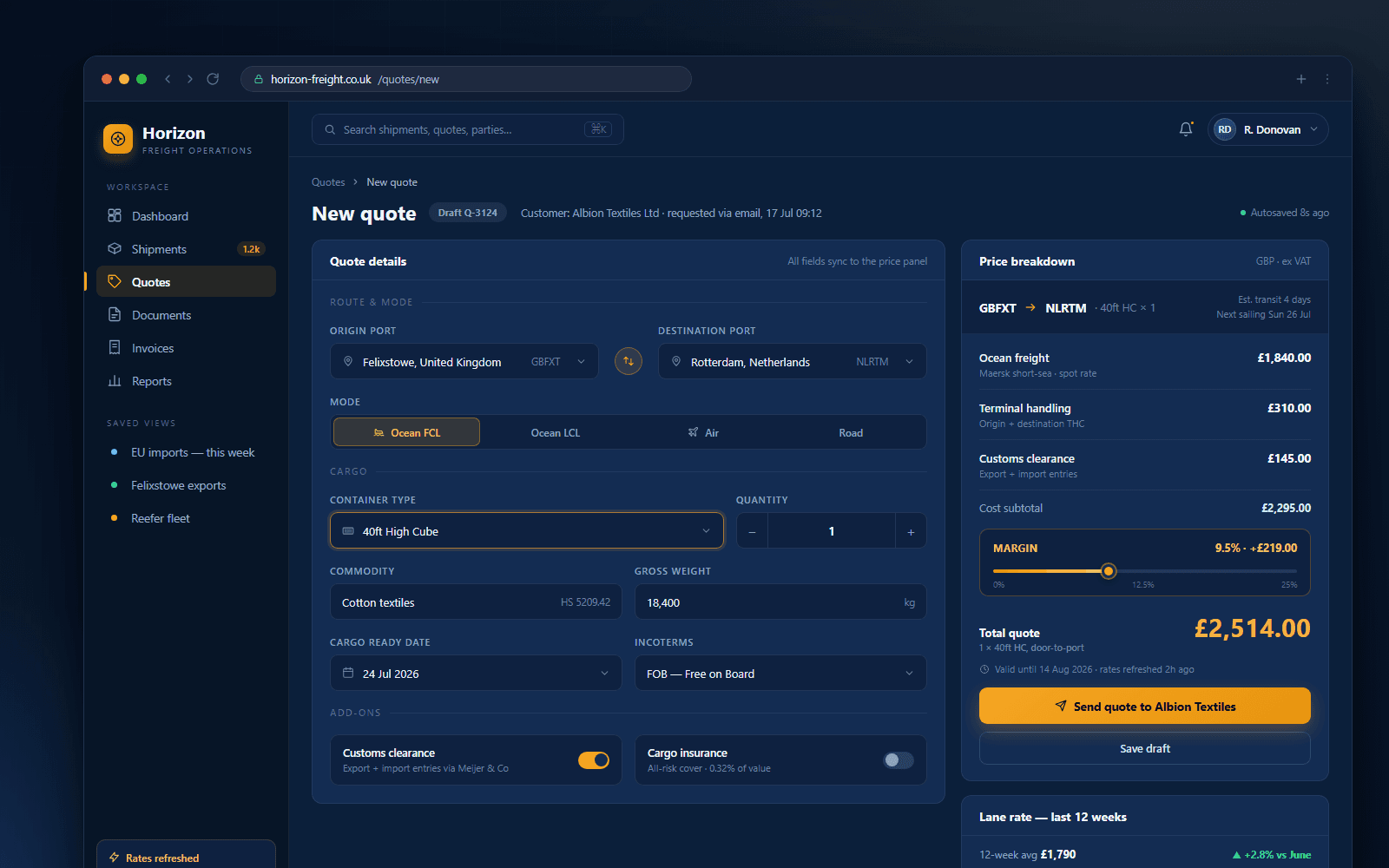Adjust the margin slider handle

tap(1109, 571)
